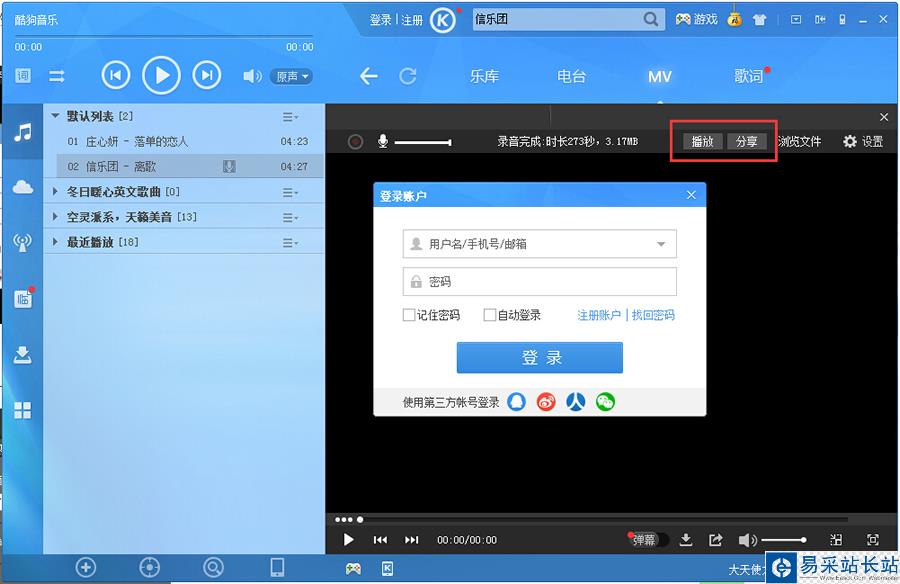Open options menu for 冬日暖心英文歌曲
The image size is (900, 584).
point(290,192)
